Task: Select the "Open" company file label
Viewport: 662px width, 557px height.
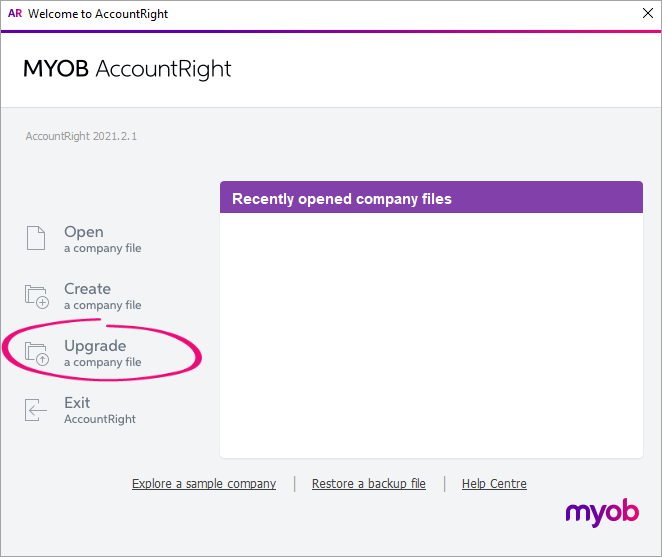Action: [84, 232]
